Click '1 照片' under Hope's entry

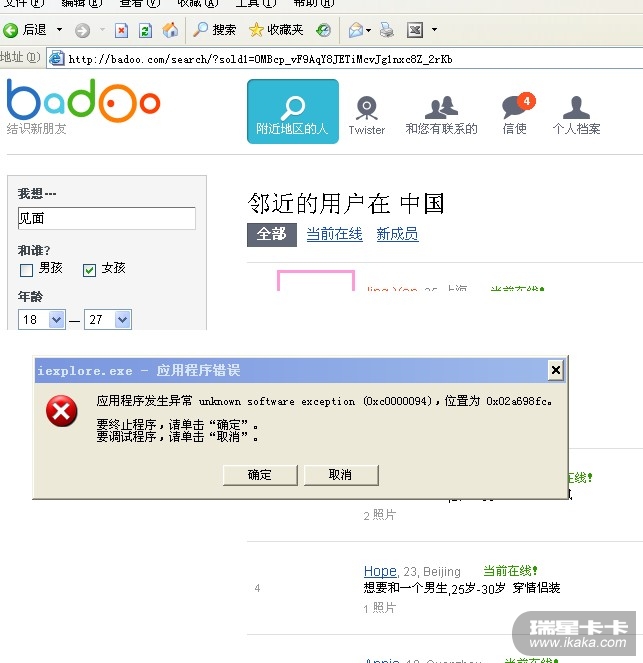pos(380,608)
